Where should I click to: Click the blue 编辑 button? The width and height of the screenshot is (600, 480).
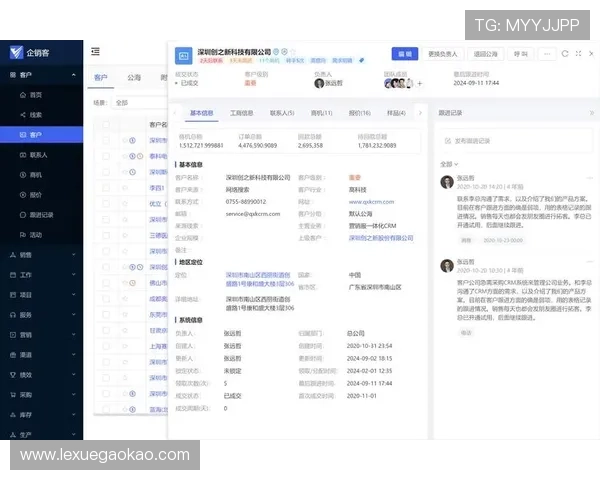(x=405, y=54)
